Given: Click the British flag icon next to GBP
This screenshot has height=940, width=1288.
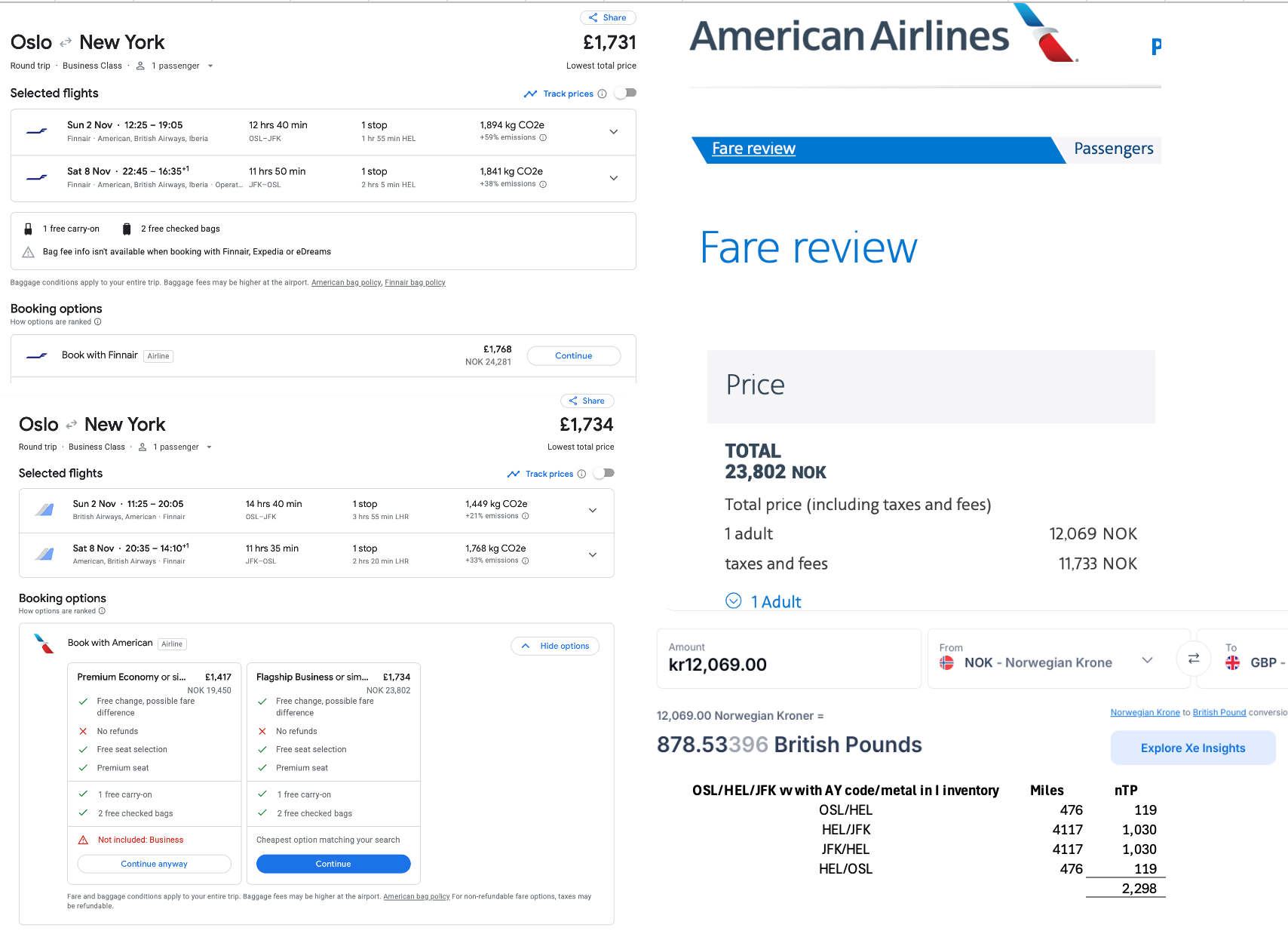Looking at the screenshot, I should 1233,663.
